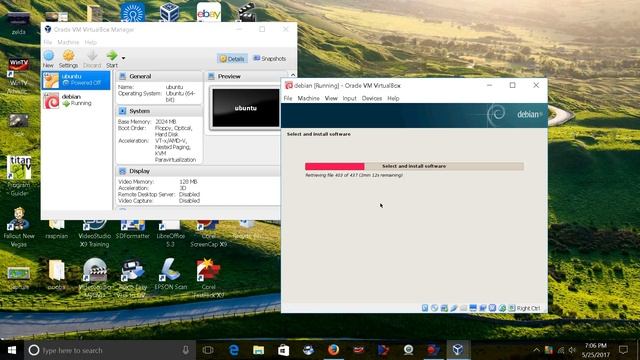Open Help menu in debian VM window
Screen dimensions: 640x360
393,98
